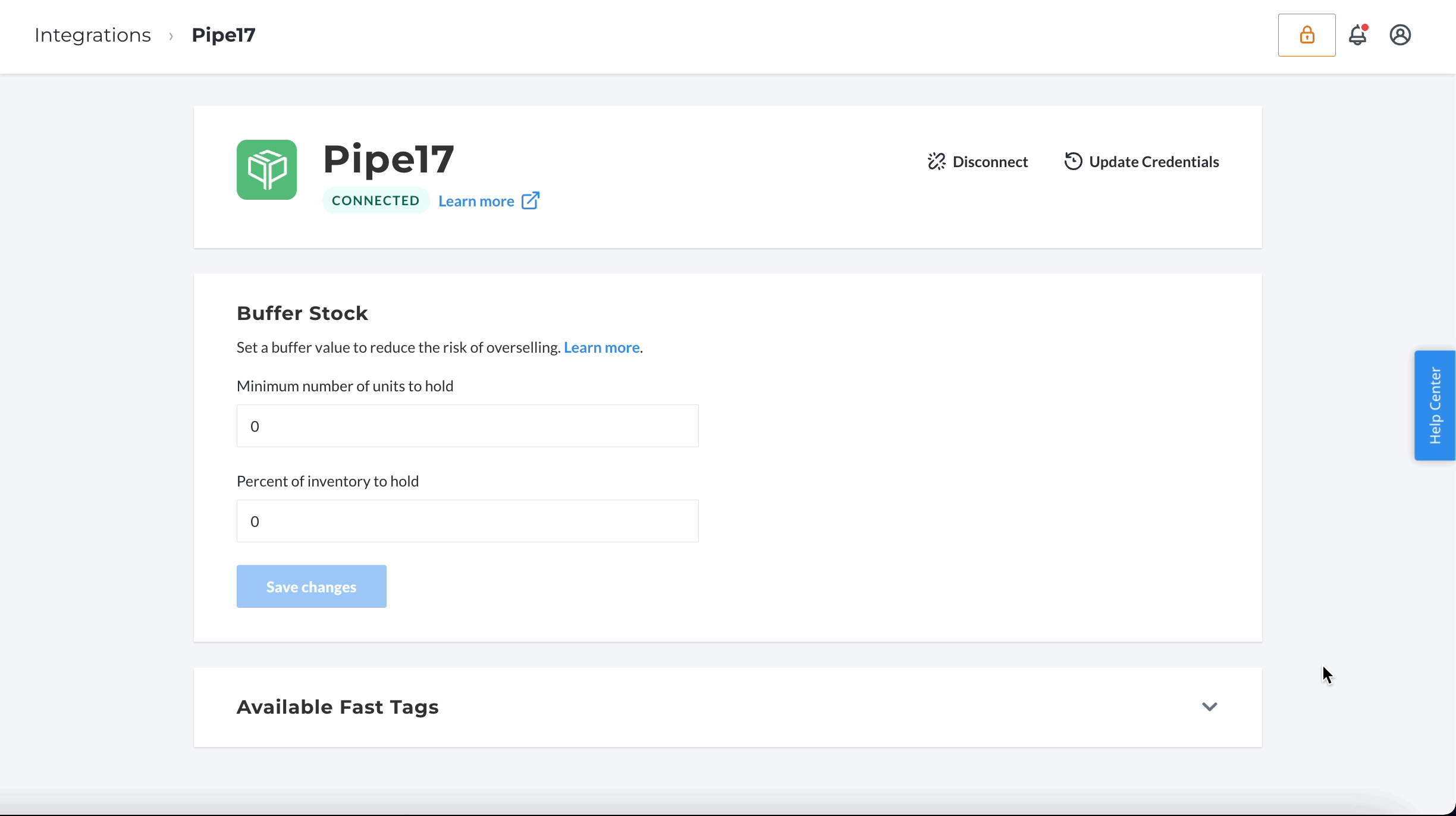The image size is (1456, 816).
Task: Click the Update Credentials refresh-clock icon
Action: pyautogui.click(x=1073, y=161)
